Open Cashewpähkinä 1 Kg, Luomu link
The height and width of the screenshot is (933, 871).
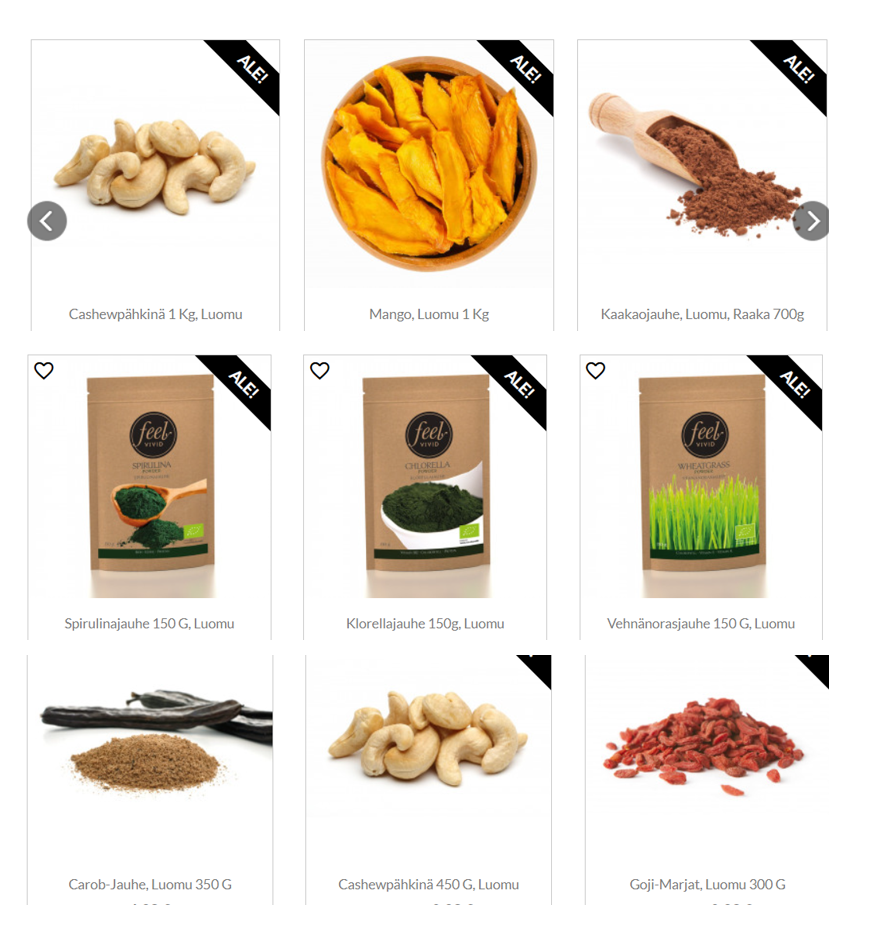[155, 314]
